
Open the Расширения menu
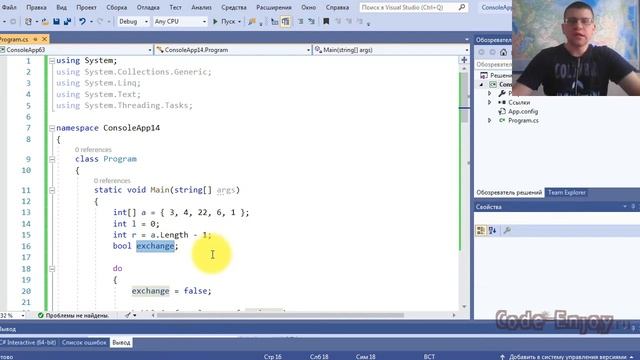273,7
